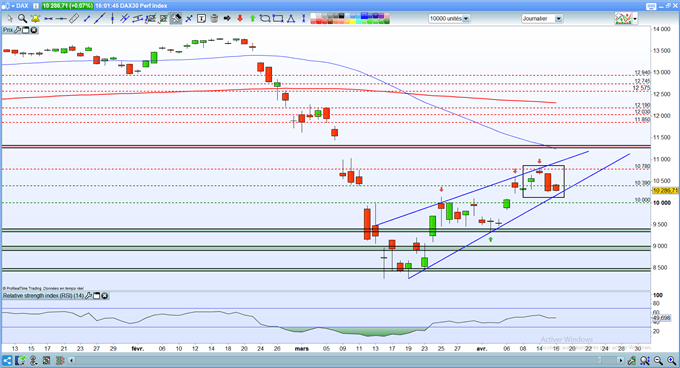Click the 49,698 RSI value label
This screenshot has width=680, height=368.
(662, 318)
